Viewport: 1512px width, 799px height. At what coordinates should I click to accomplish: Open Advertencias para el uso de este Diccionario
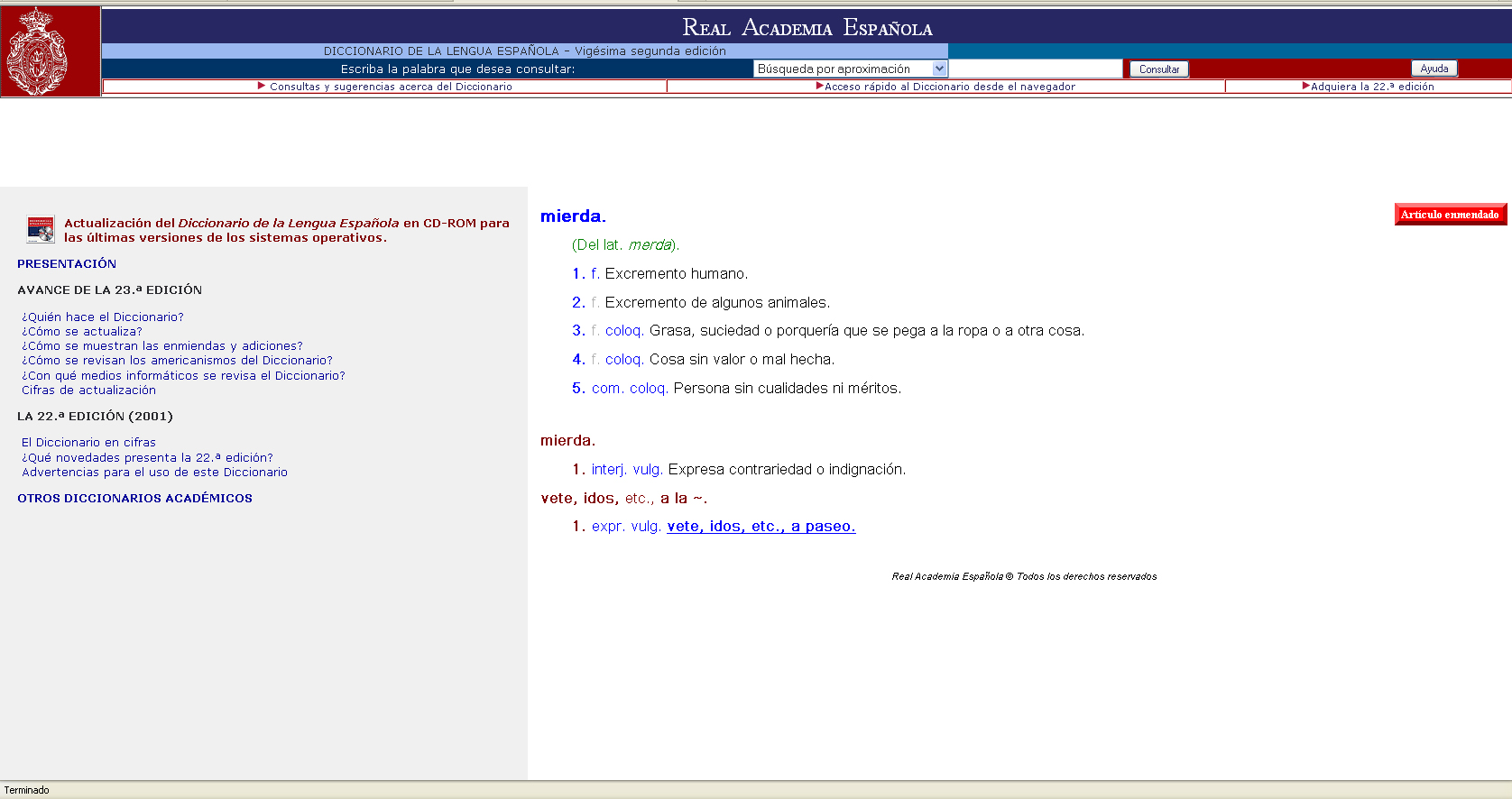[154, 472]
